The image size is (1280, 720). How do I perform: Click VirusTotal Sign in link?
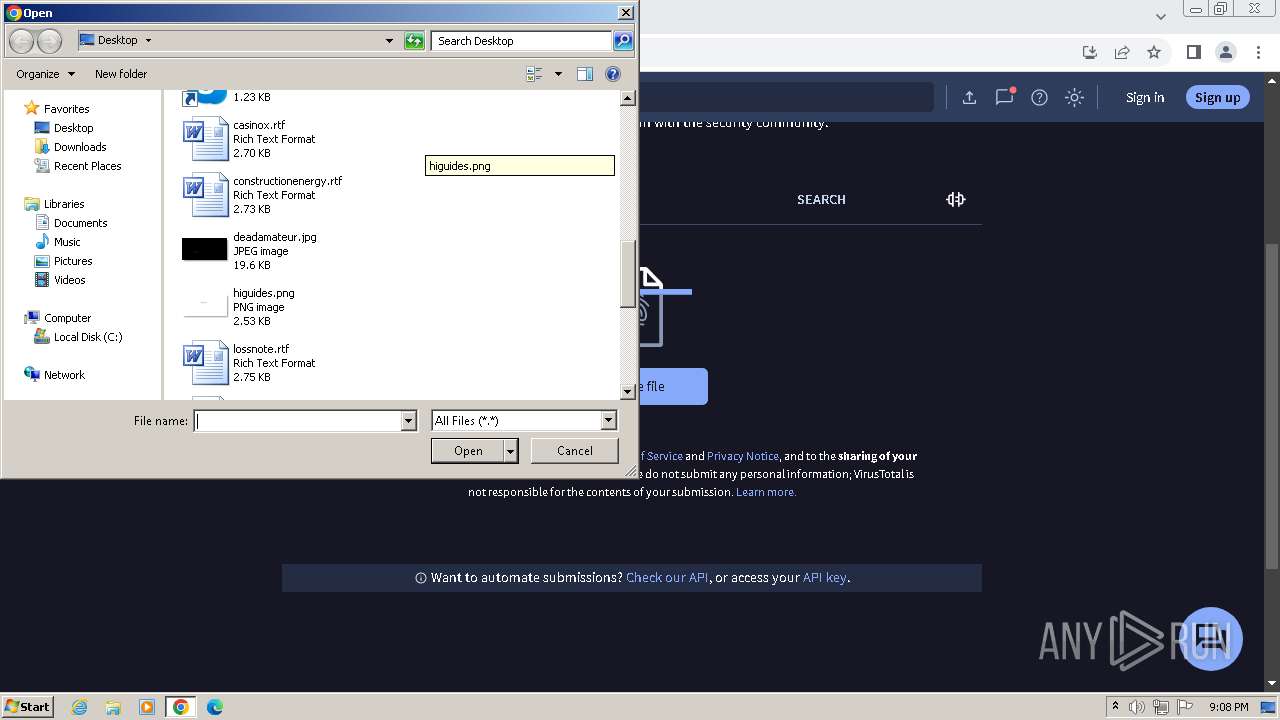1145,97
